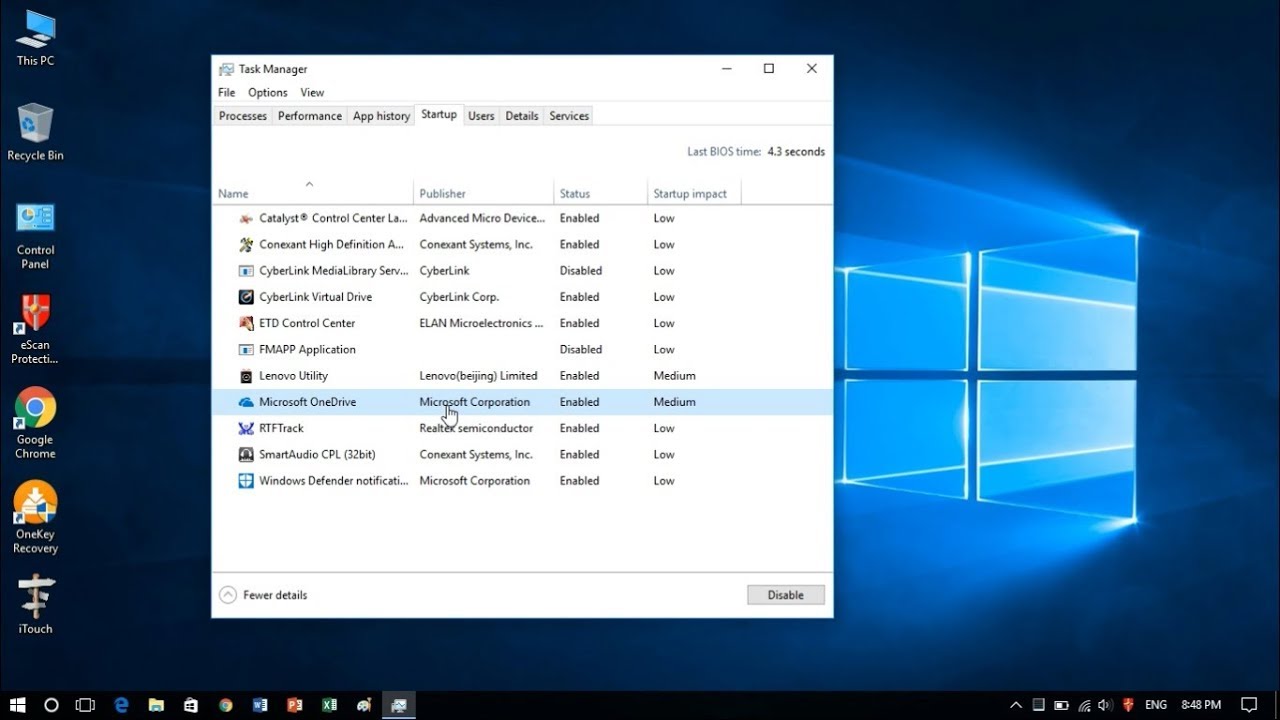Switch to the Performance tab
The image size is (1280, 720).
[309, 116]
